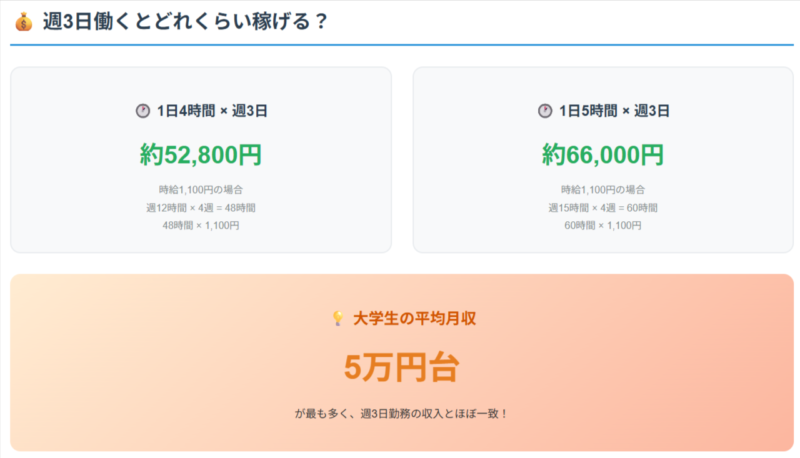Click the が最も多く、週3日勤務の収入とほぼ一致！ sentence

pos(402,414)
